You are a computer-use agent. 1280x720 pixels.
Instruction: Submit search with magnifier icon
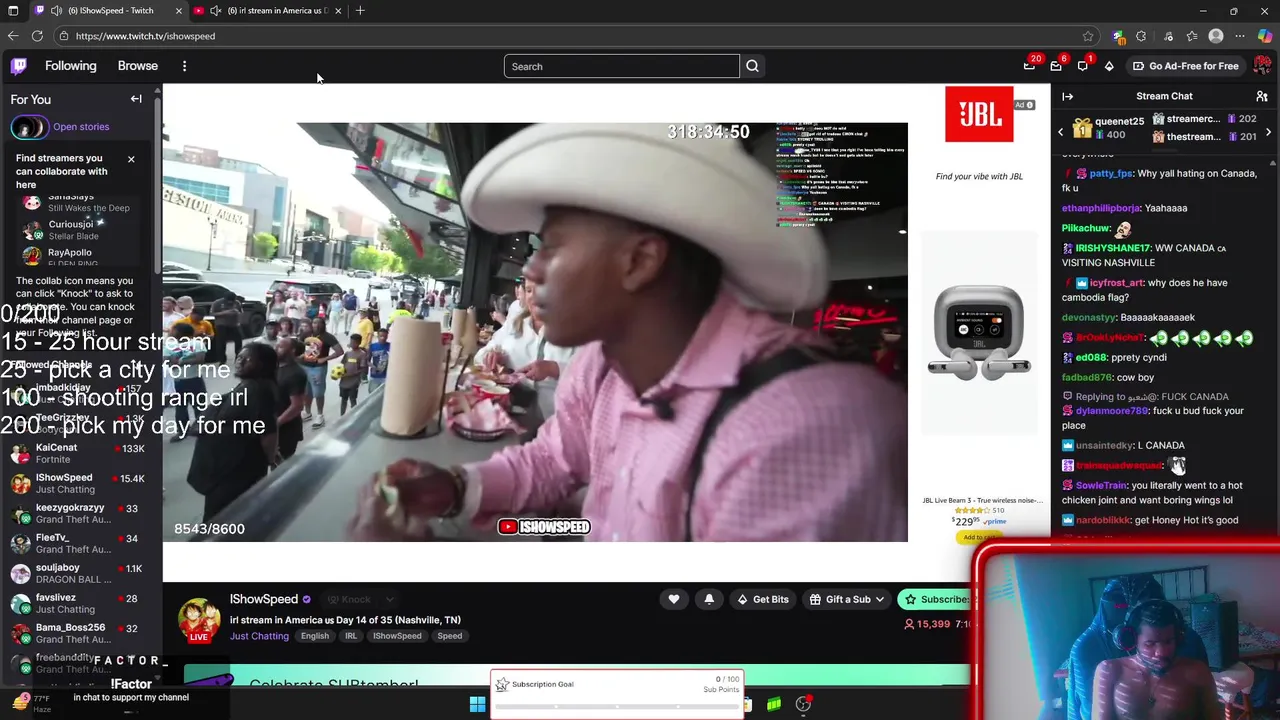point(752,66)
